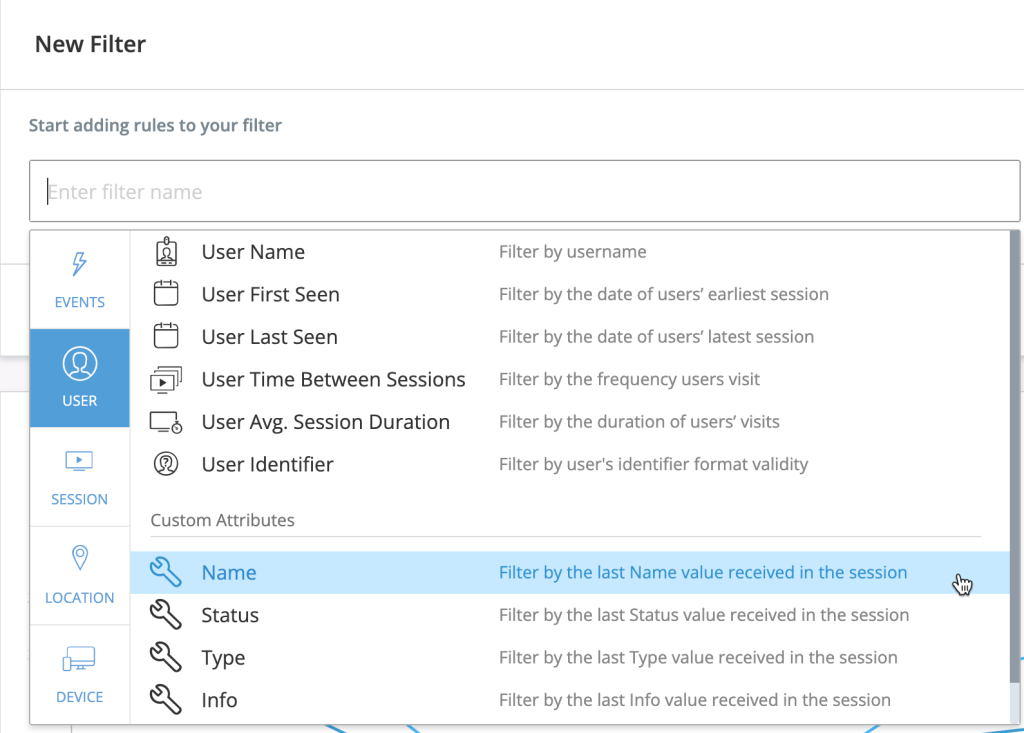Select the User Identifier filter option
1024x733 pixels.
[267, 464]
